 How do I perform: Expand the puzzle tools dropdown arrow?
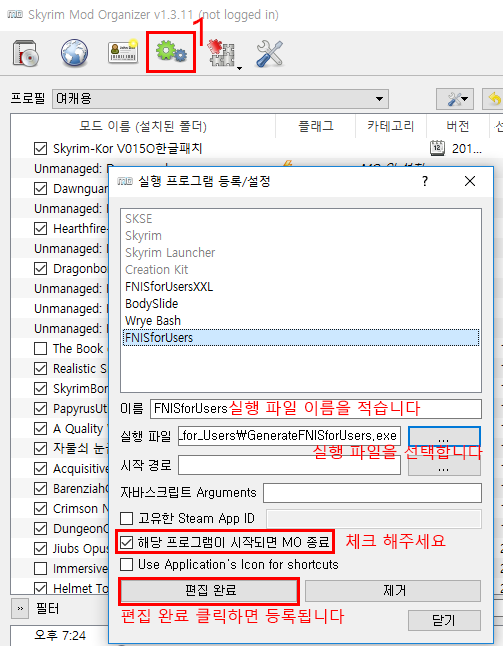(x=239, y=68)
